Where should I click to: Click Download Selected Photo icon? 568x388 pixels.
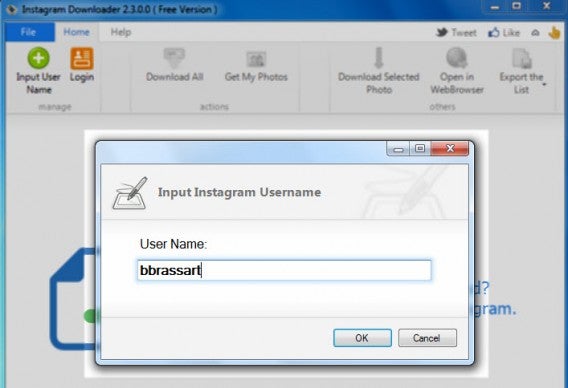click(x=379, y=58)
